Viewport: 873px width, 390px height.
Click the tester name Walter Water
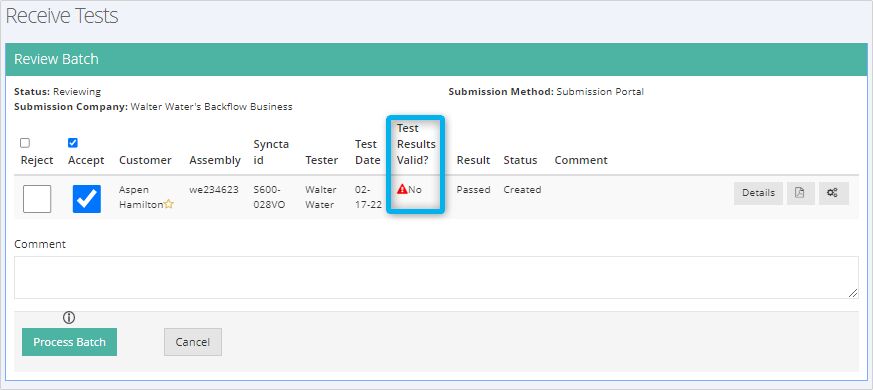pos(321,197)
